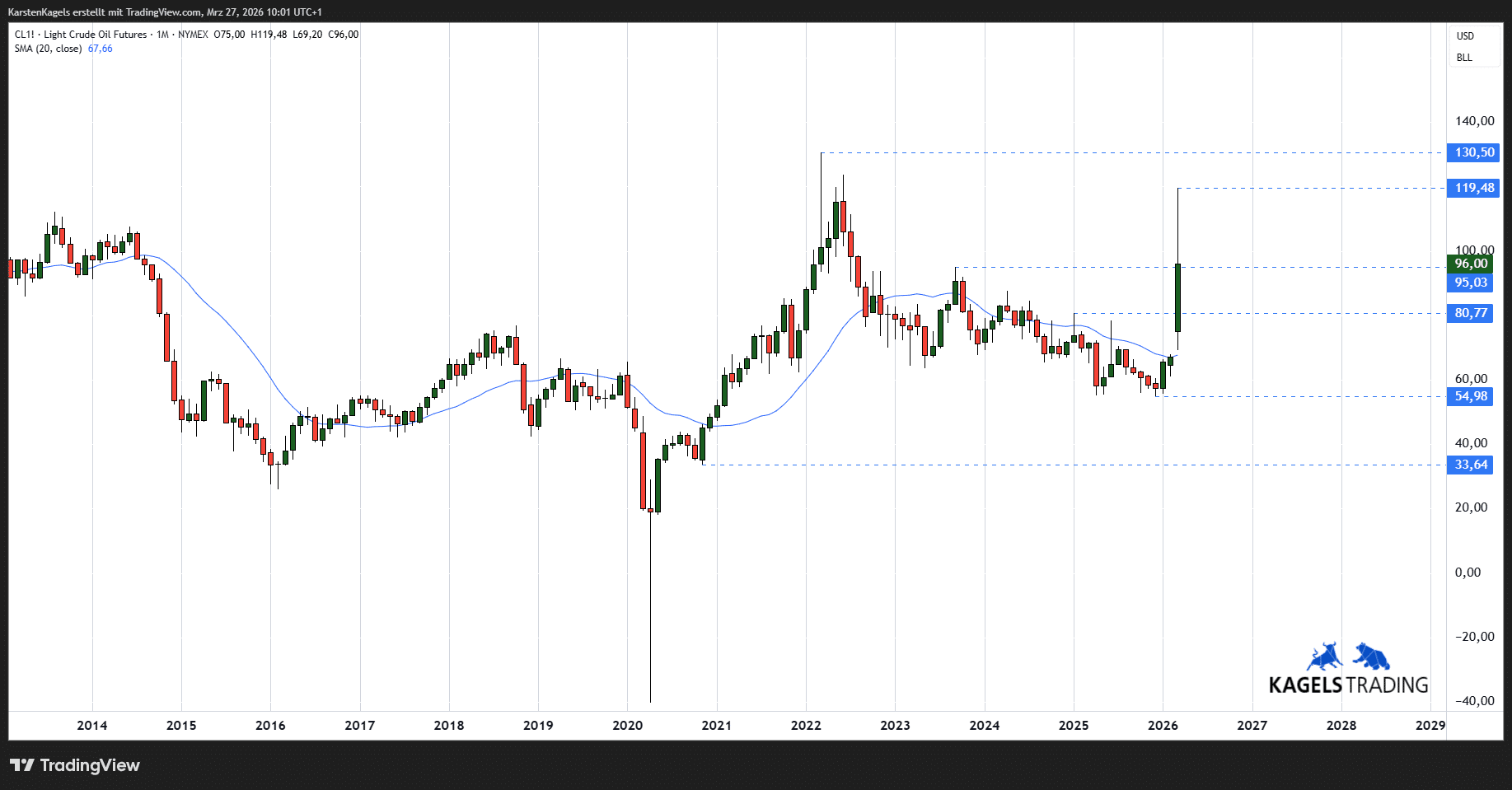
Task: Click the blue bear icon above Kagels Trading
Action: (x=1371, y=657)
